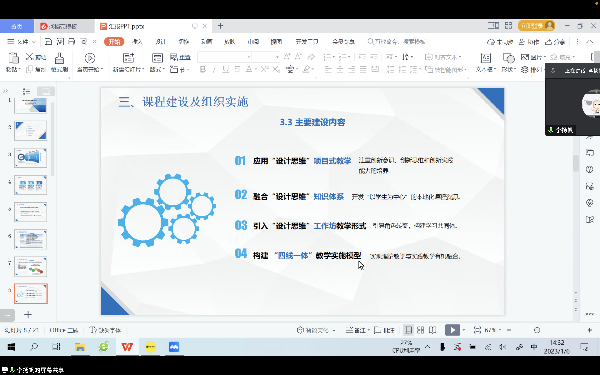Toggle normal view button in status bar

pos(409,330)
